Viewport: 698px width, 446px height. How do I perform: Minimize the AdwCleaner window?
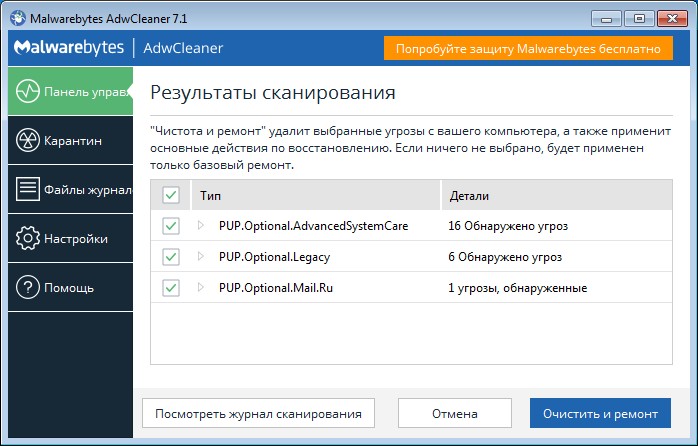(606, 19)
